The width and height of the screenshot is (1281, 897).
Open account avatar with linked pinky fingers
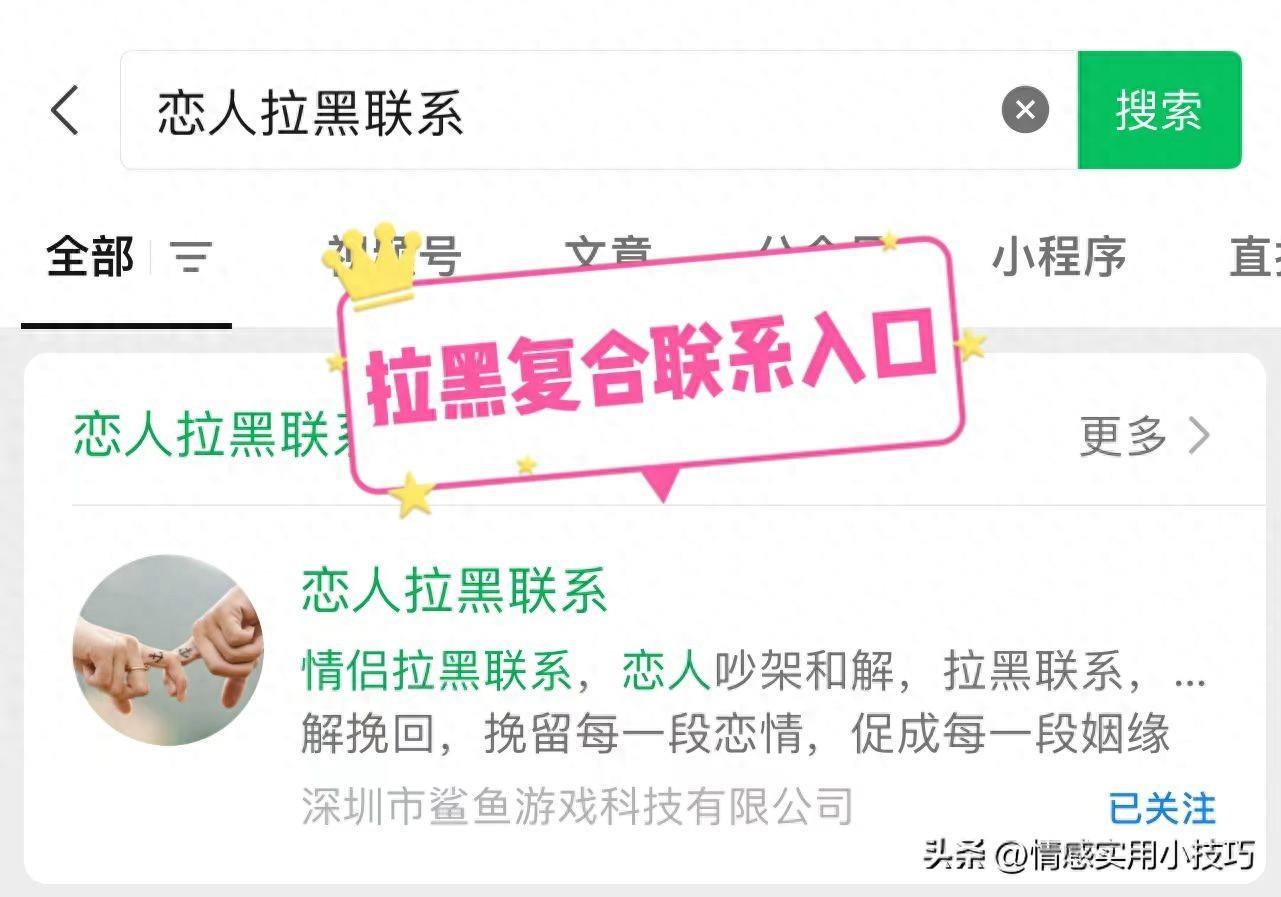(x=169, y=650)
